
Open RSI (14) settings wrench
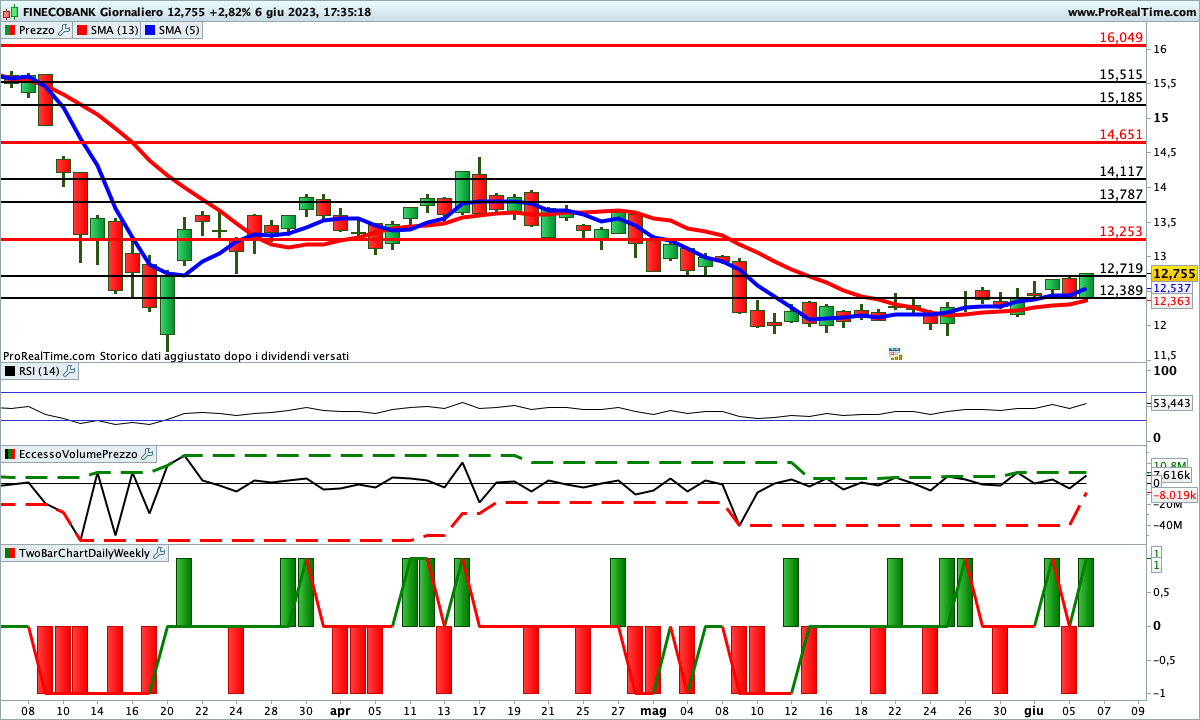pyautogui.click(x=69, y=371)
